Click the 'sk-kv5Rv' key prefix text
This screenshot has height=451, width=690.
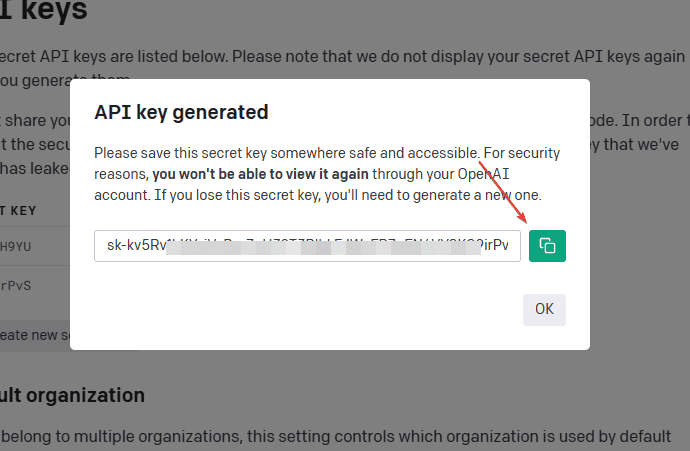pyautogui.click(x=136, y=245)
